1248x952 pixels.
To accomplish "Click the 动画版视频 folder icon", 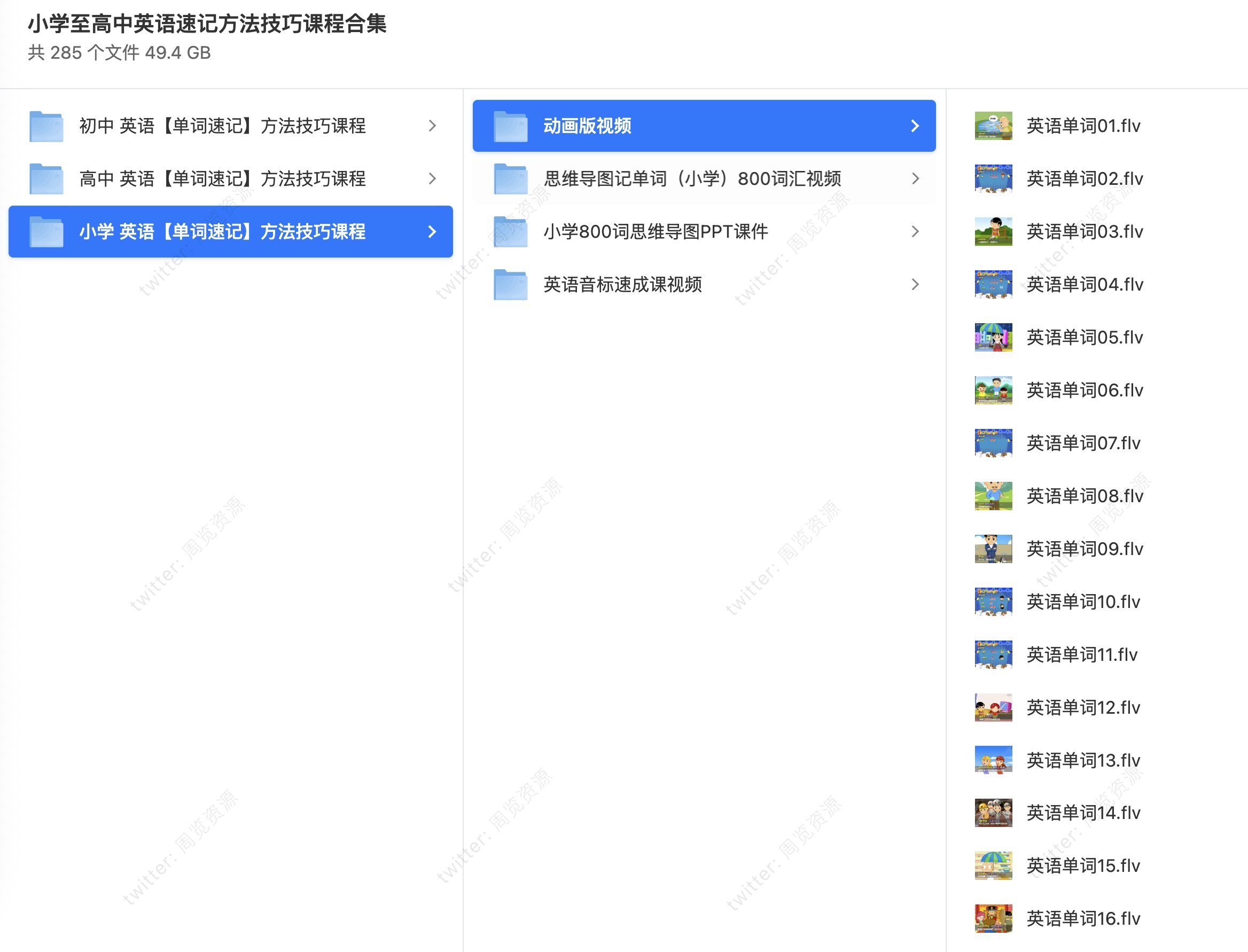I will (511, 126).
